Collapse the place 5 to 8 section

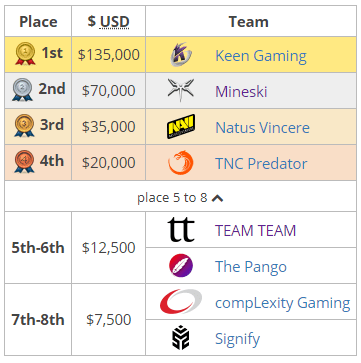click(x=180, y=198)
